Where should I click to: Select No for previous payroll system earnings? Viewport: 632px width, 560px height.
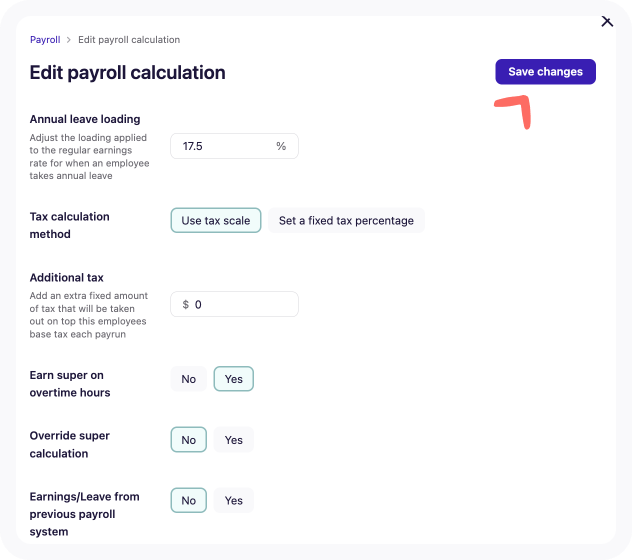coord(189,500)
